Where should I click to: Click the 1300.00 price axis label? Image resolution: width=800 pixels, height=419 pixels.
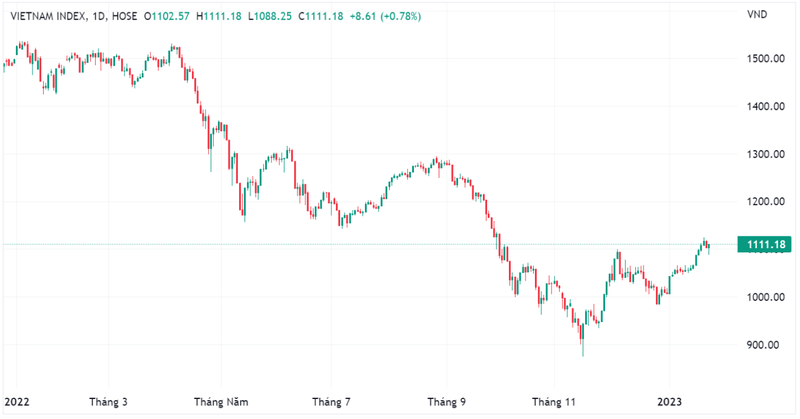[x=763, y=154]
